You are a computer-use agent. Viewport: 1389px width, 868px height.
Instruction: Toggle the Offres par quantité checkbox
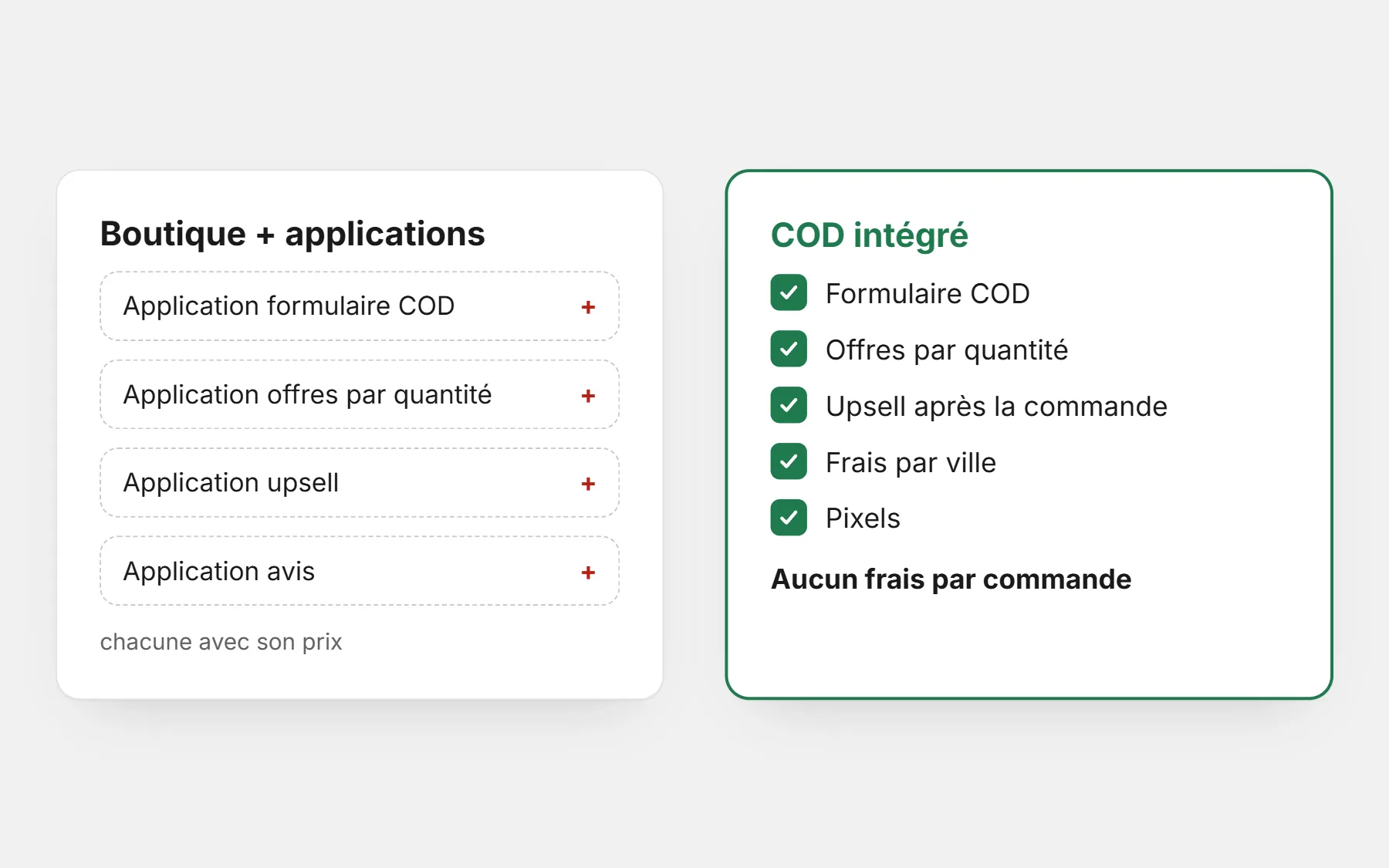point(789,349)
